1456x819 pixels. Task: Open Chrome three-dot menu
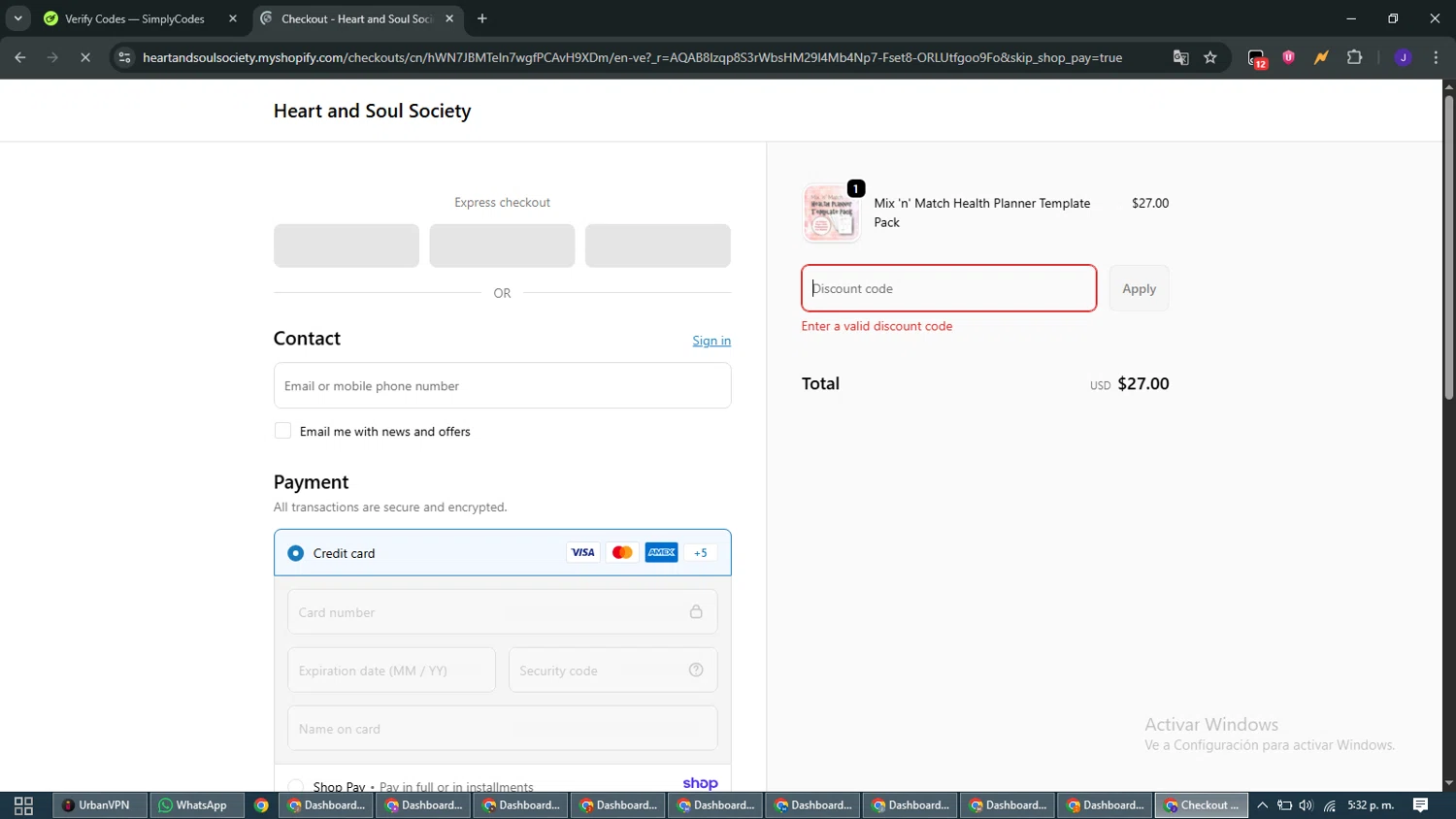click(x=1436, y=57)
